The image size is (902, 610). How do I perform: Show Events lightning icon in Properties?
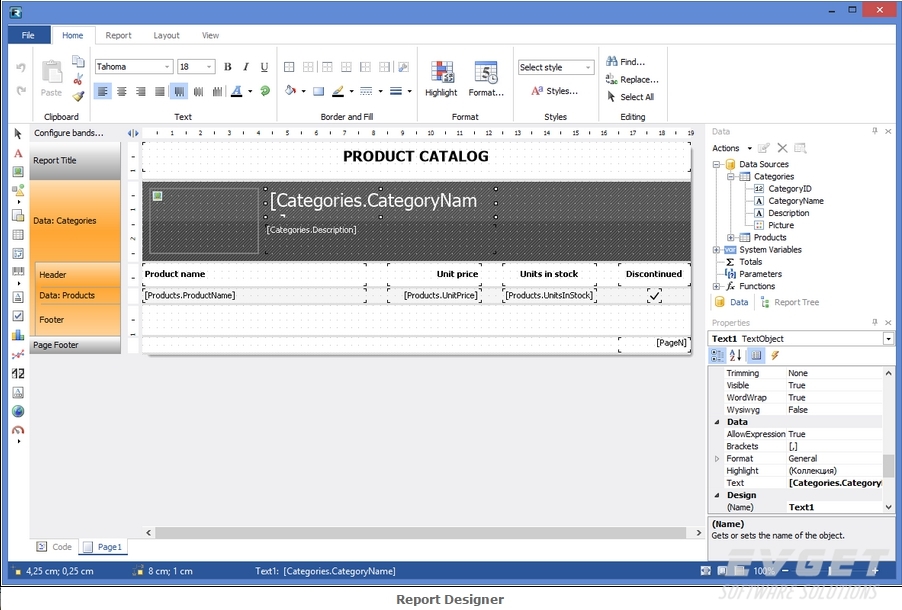[775, 356]
